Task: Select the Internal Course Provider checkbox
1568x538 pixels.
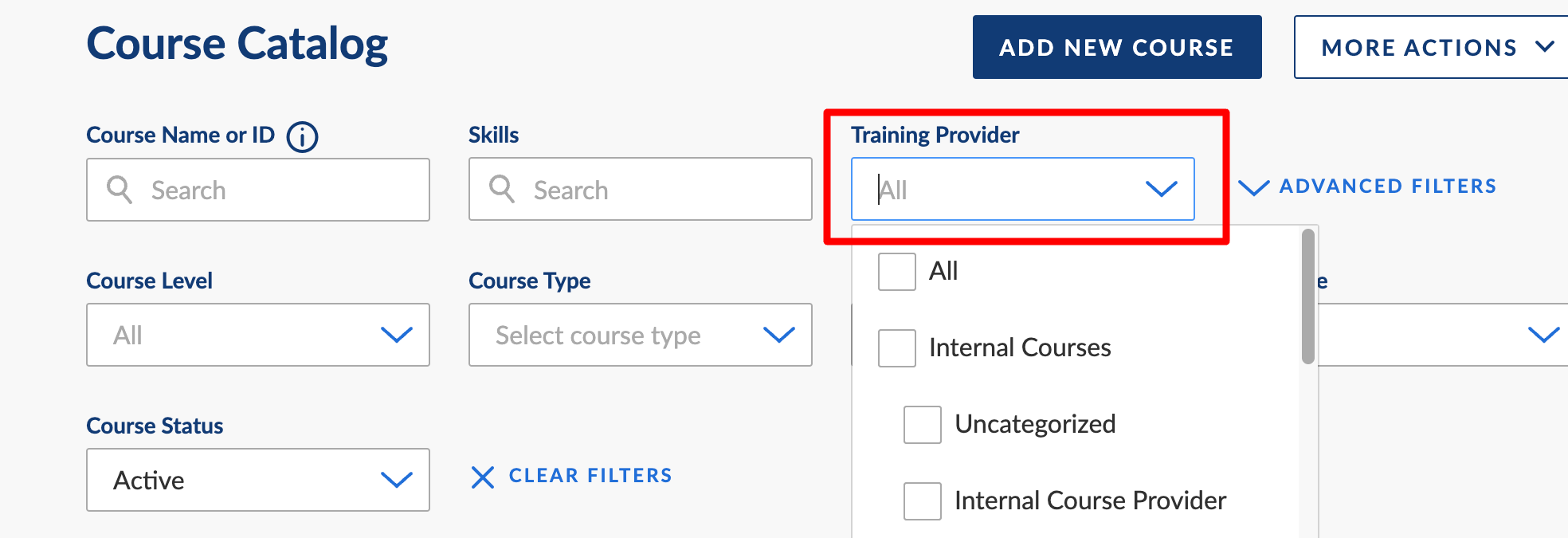Action: (x=923, y=501)
